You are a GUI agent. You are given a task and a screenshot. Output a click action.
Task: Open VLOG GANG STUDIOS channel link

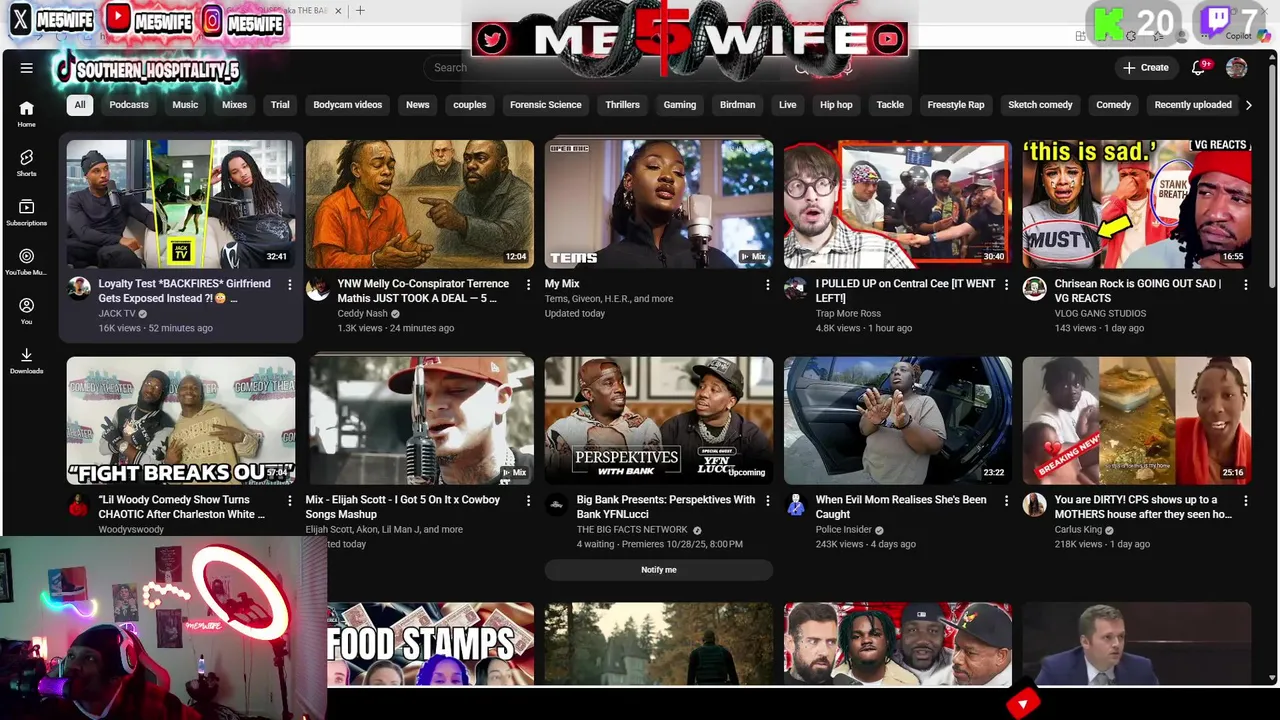(1100, 314)
